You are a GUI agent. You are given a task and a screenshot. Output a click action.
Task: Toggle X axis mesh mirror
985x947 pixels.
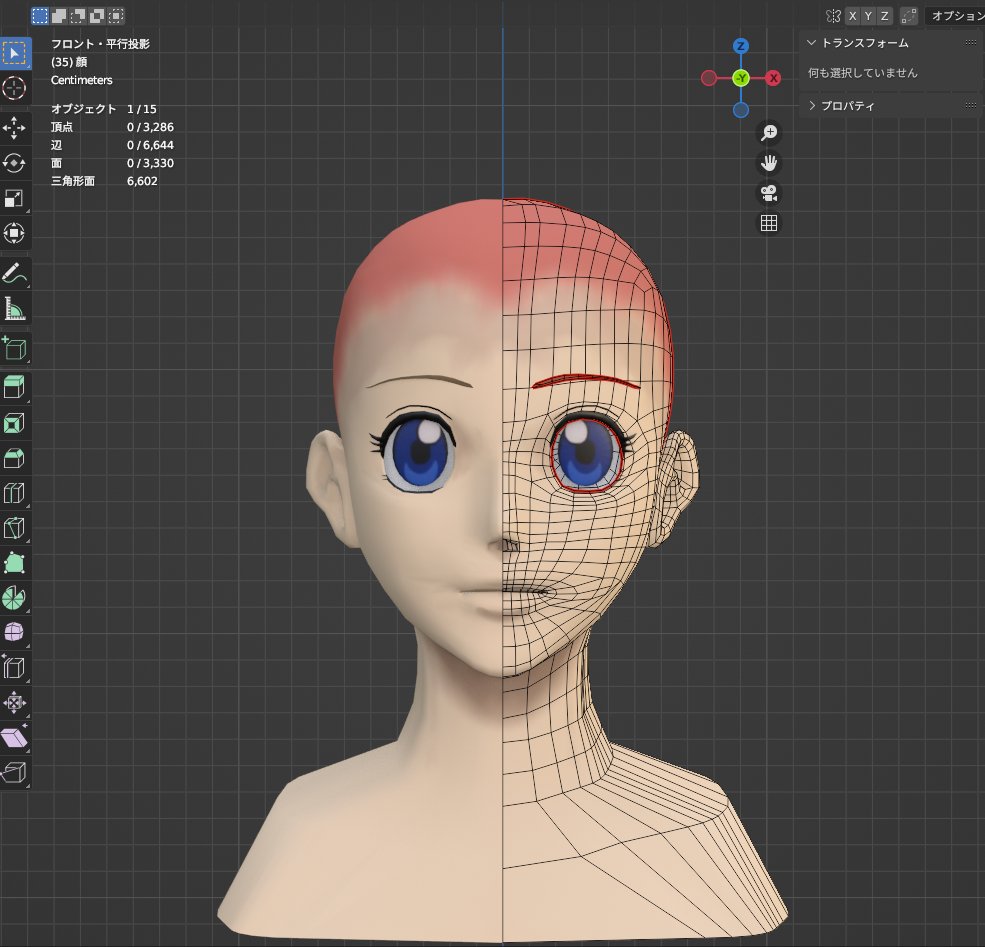point(852,16)
